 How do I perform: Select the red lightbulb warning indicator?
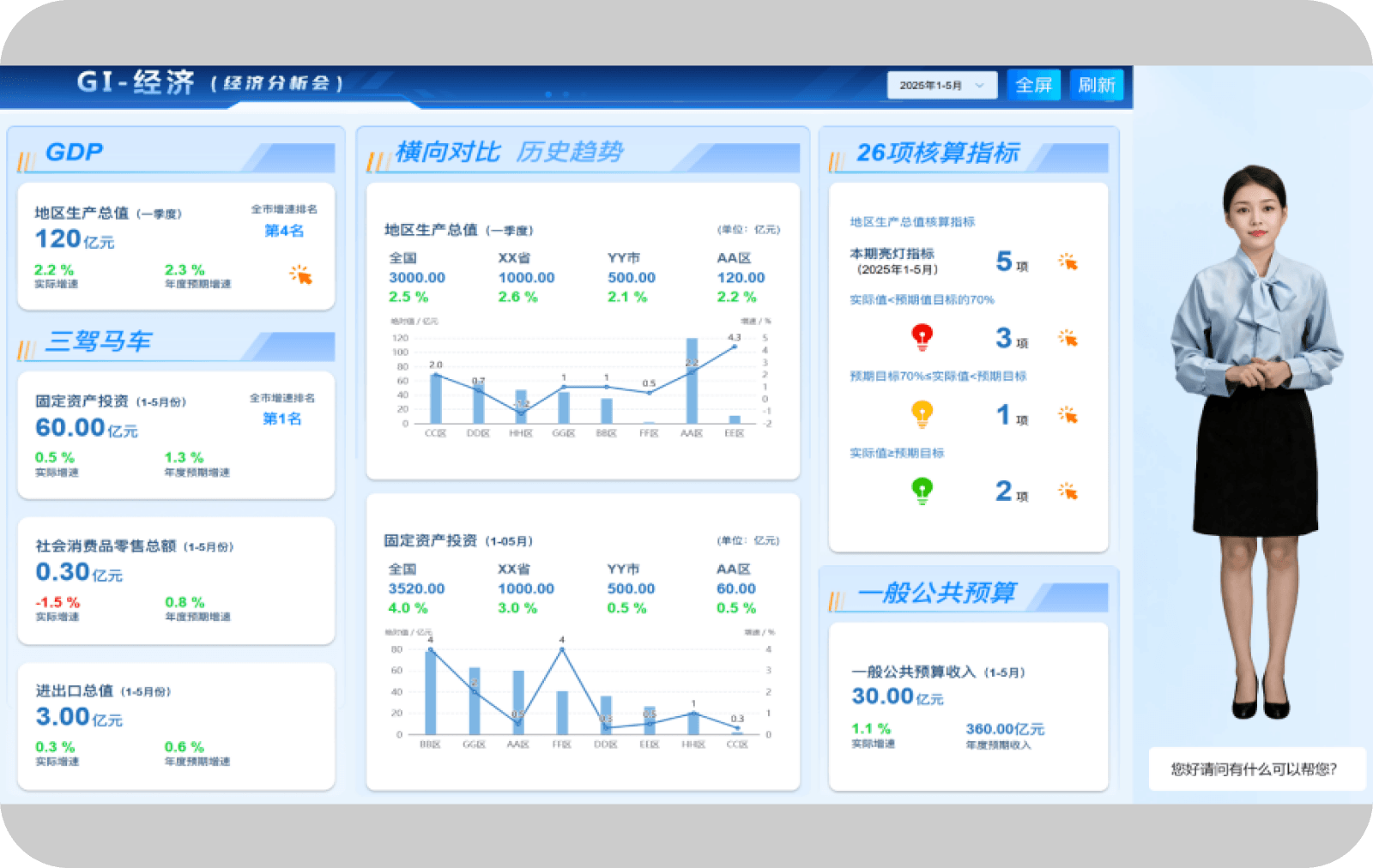pyautogui.click(x=922, y=337)
